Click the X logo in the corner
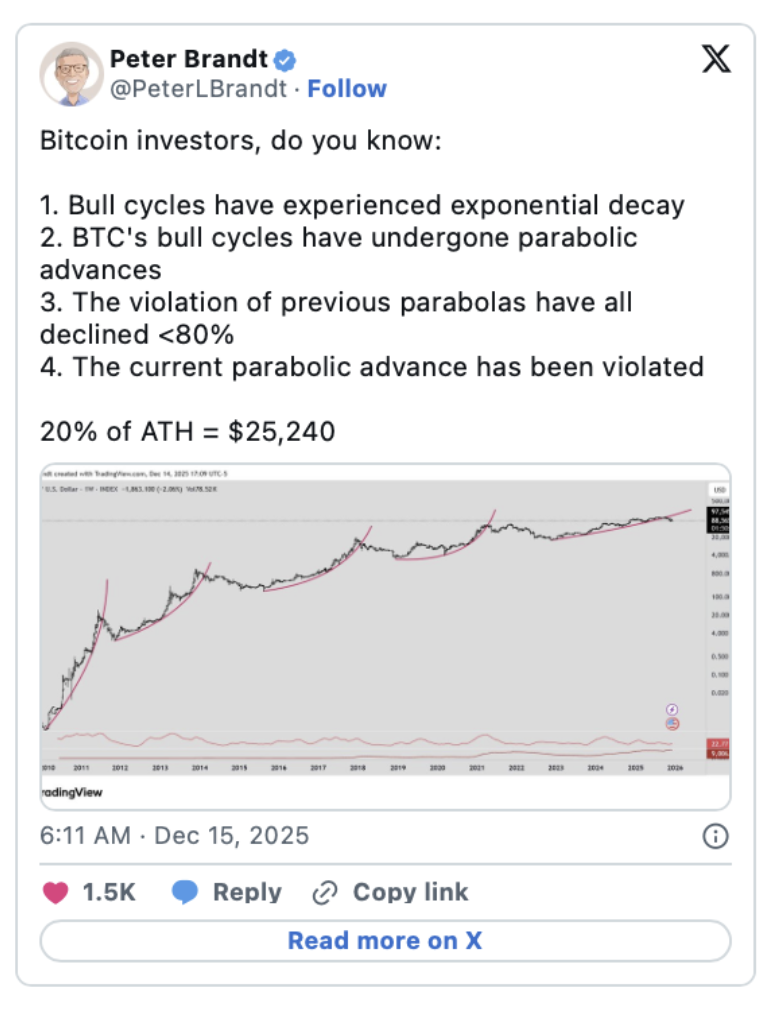Screen dimensions: 766x1010 point(716,60)
